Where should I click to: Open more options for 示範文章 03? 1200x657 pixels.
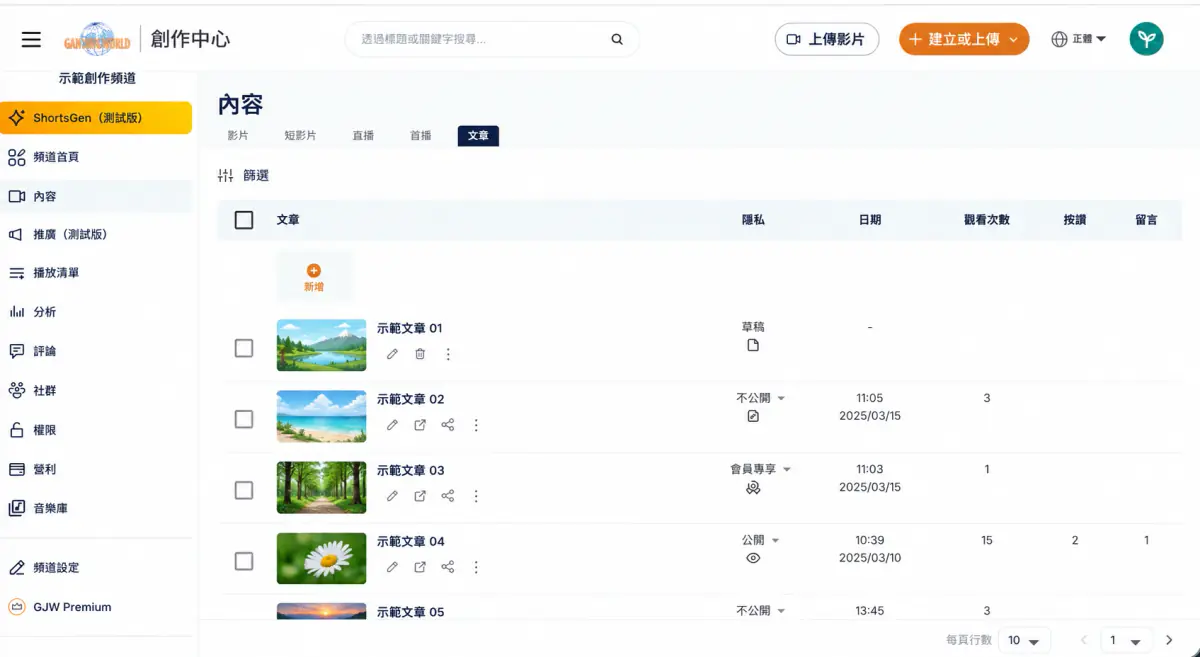[476, 496]
